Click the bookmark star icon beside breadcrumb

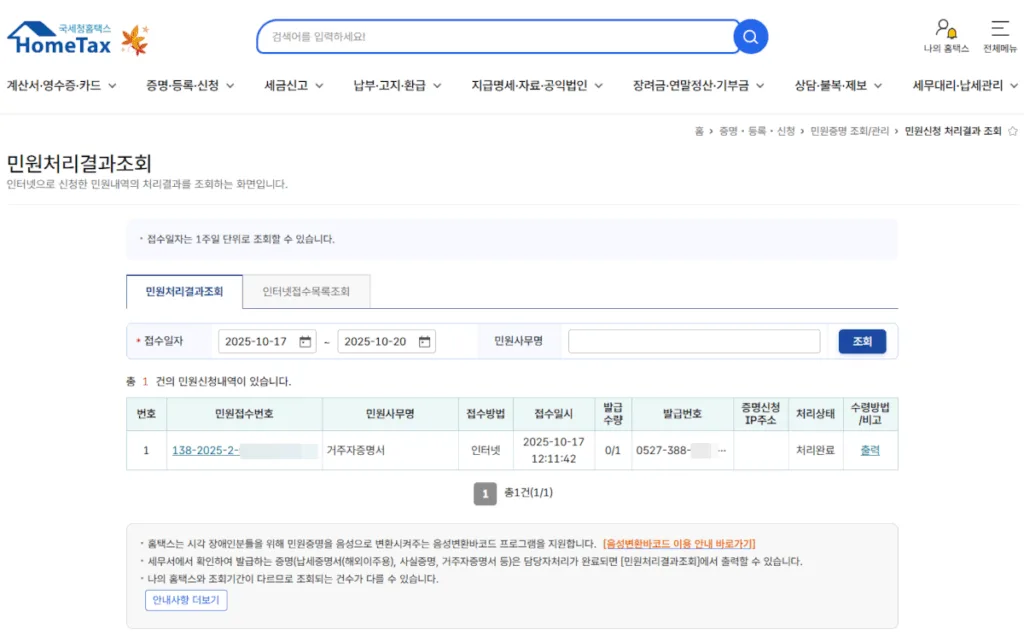coord(1012,131)
